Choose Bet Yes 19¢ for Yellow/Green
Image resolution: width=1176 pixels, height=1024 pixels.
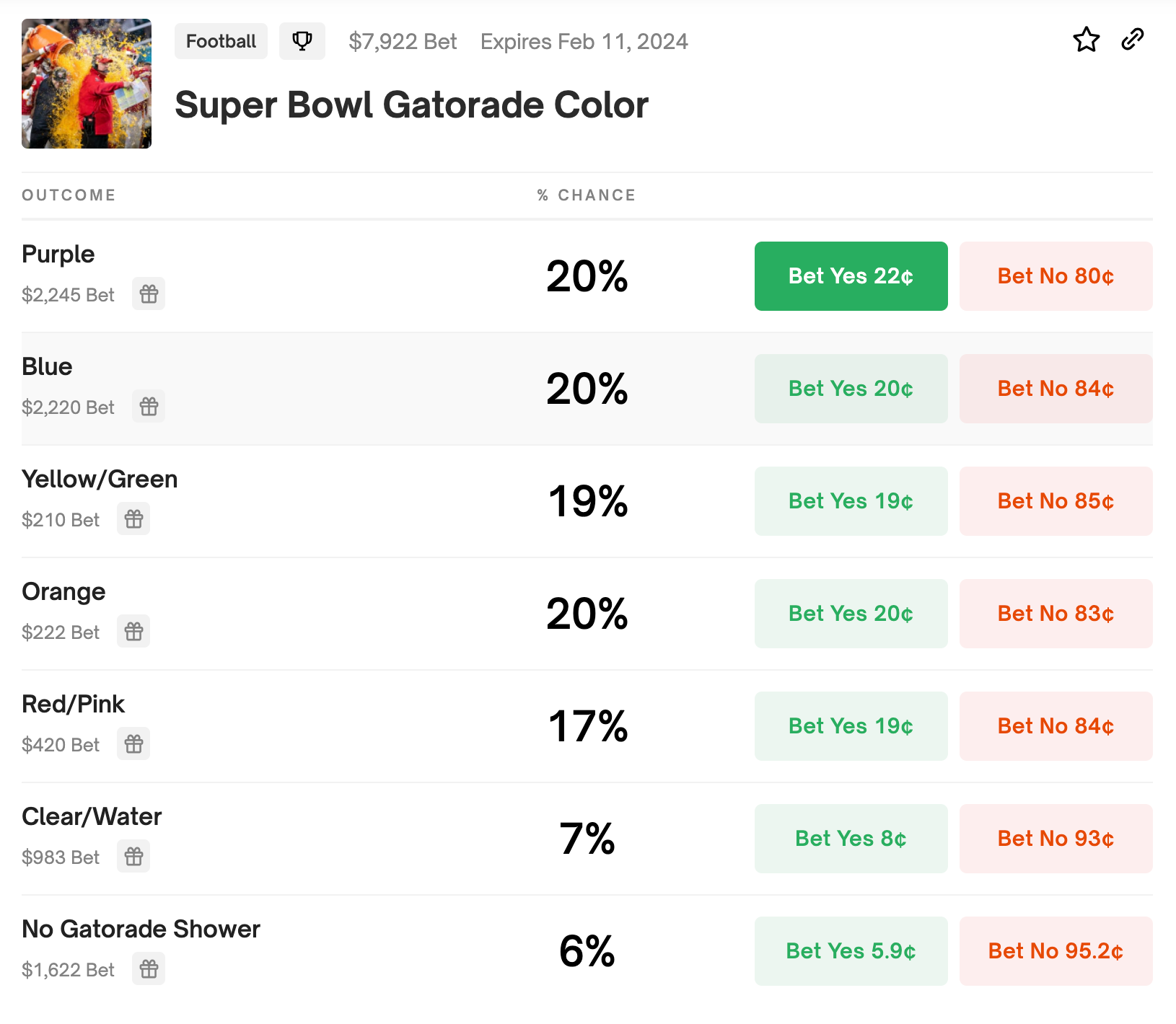851,501
